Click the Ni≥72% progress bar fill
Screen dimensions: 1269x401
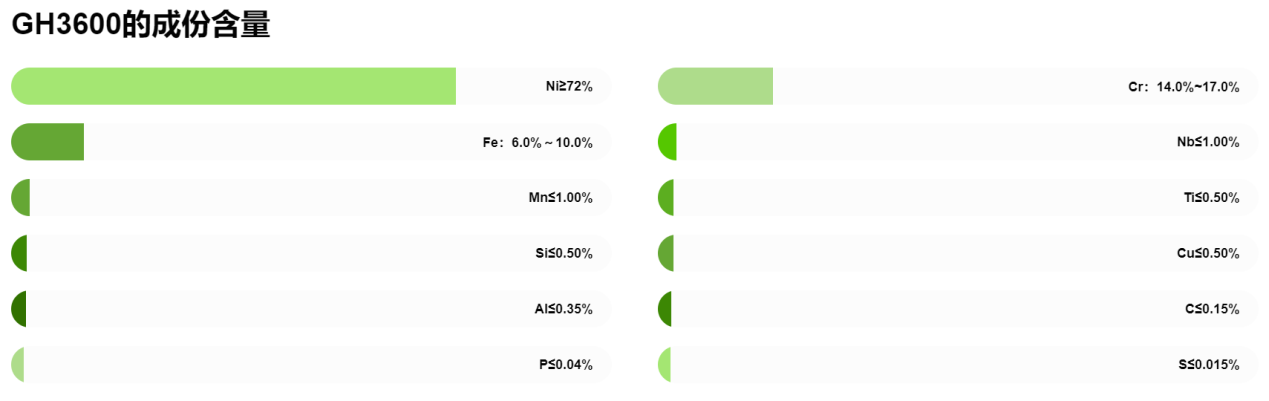[233, 86]
